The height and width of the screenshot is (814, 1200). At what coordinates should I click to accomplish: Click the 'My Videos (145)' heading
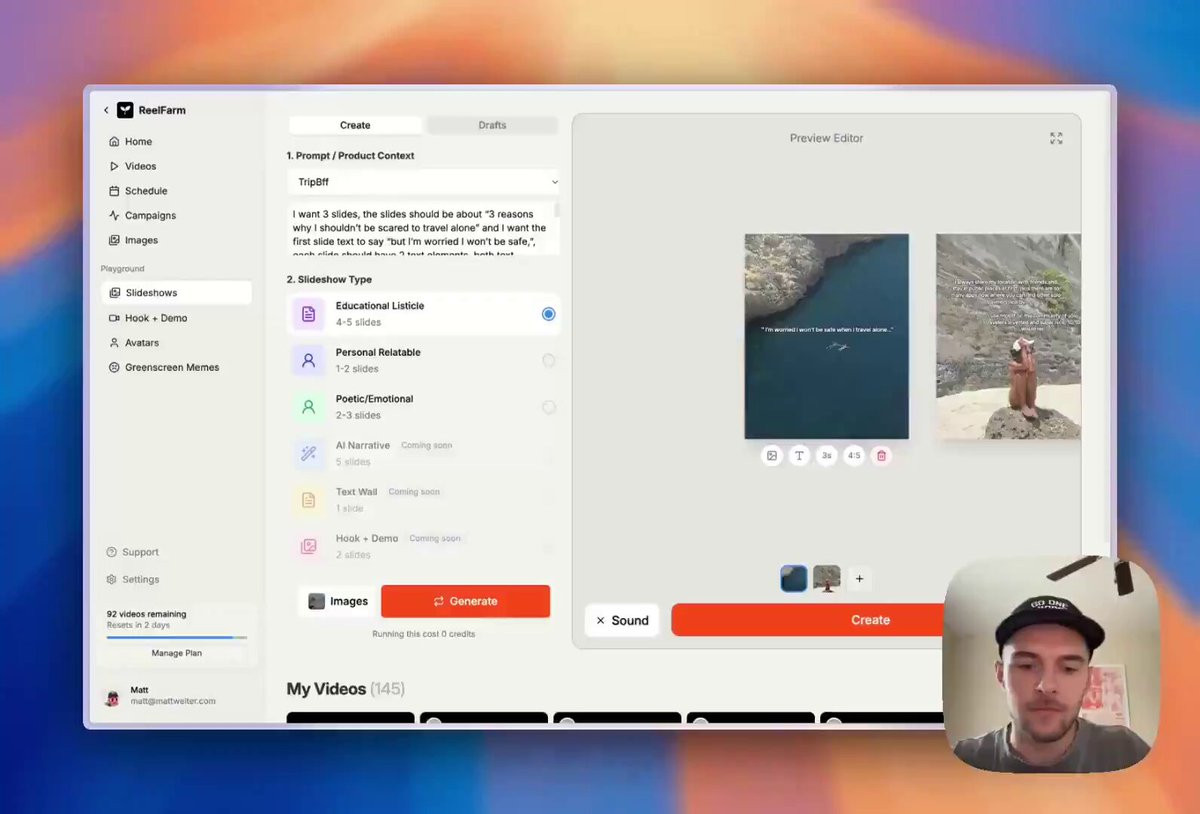point(345,689)
